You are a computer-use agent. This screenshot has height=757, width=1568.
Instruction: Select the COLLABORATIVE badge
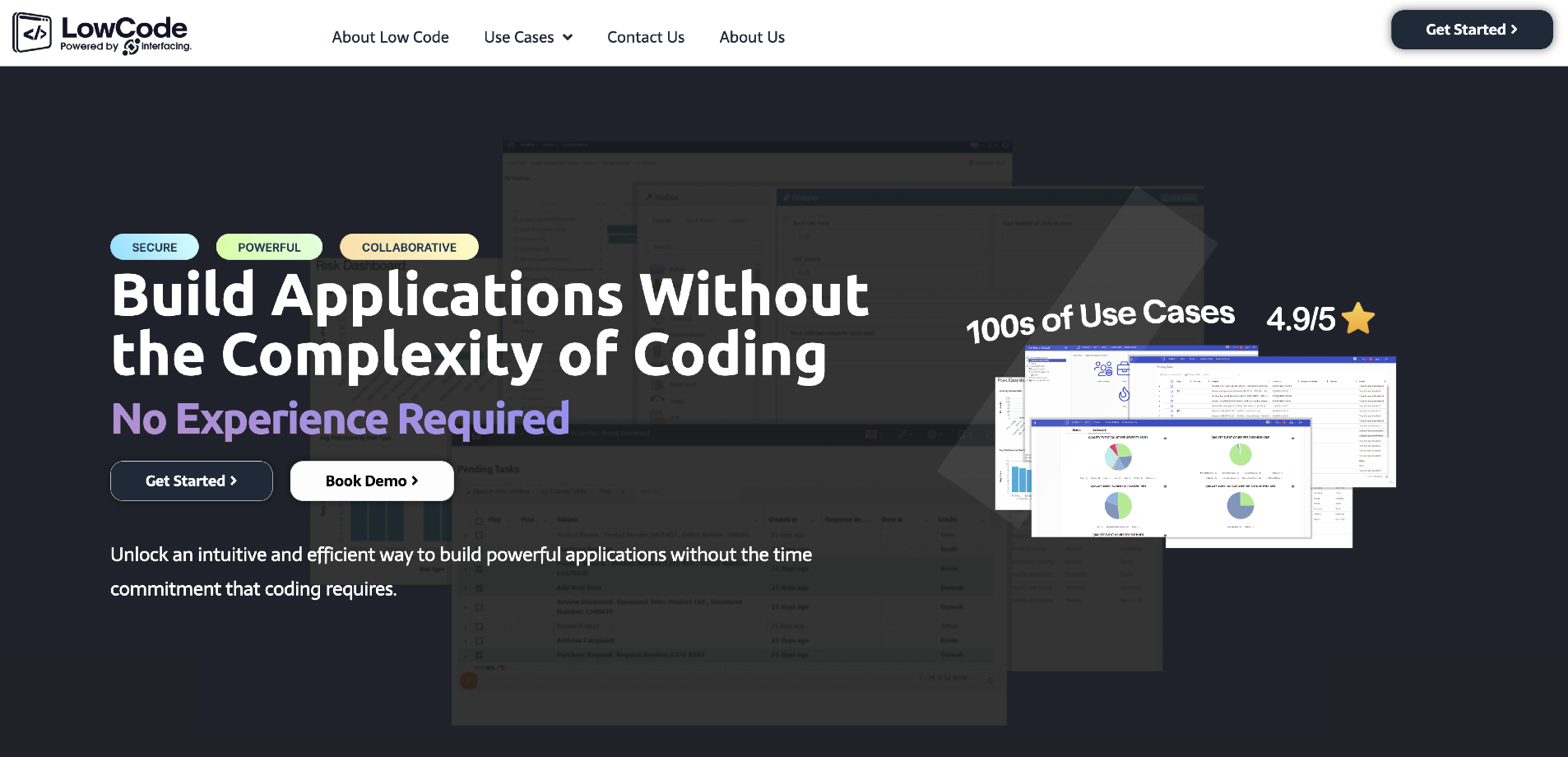pyautogui.click(x=409, y=247)
